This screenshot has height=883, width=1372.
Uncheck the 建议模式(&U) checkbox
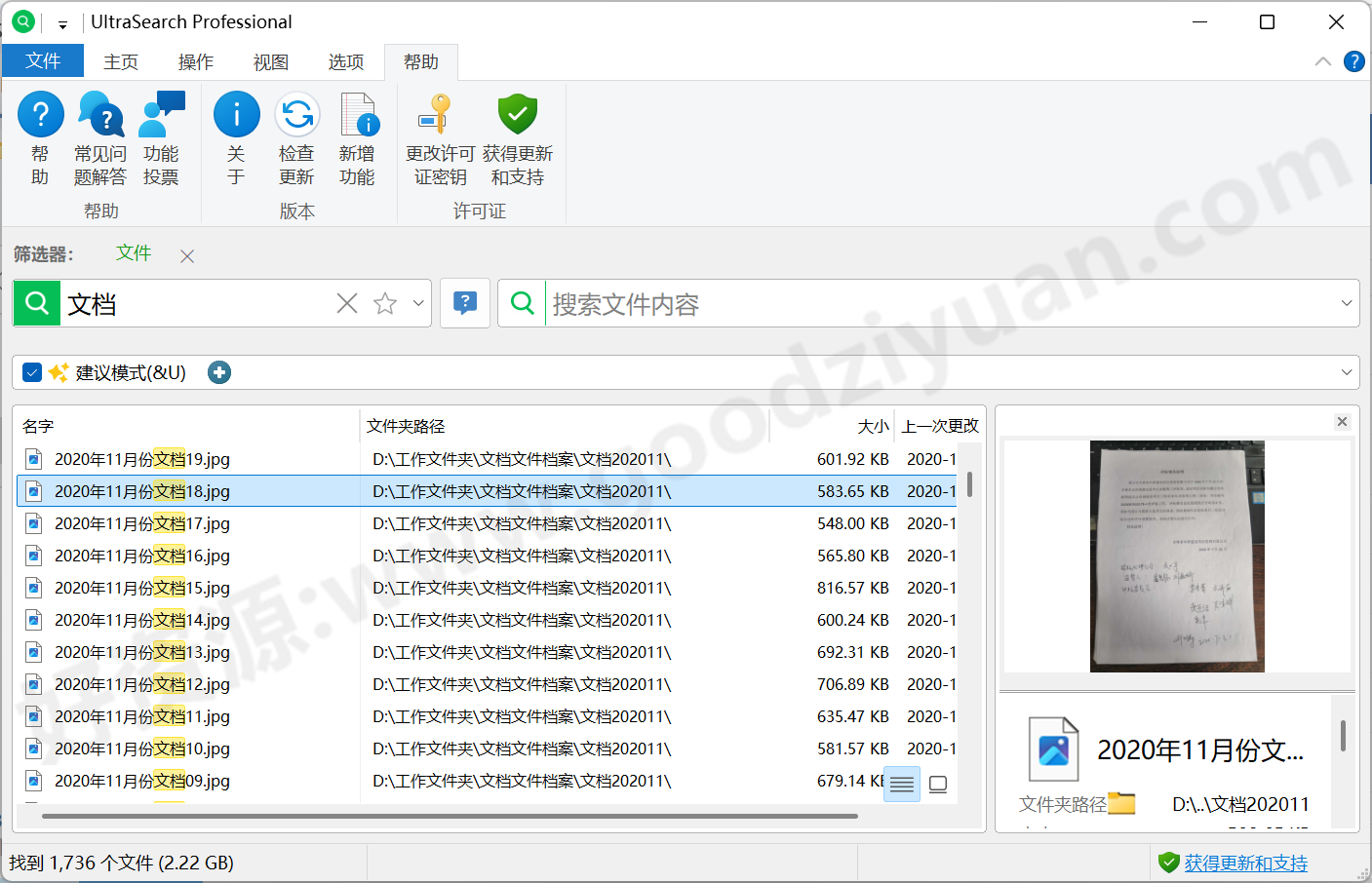tap(32, 372)
